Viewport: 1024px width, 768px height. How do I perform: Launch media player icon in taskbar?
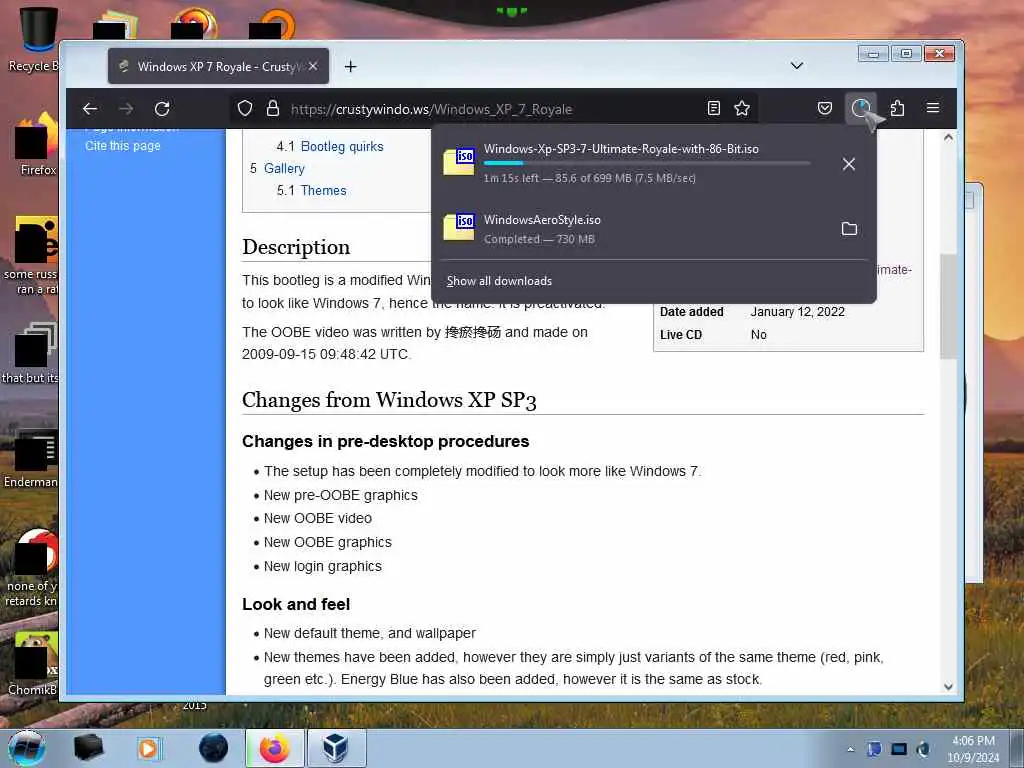click(148, 748)
